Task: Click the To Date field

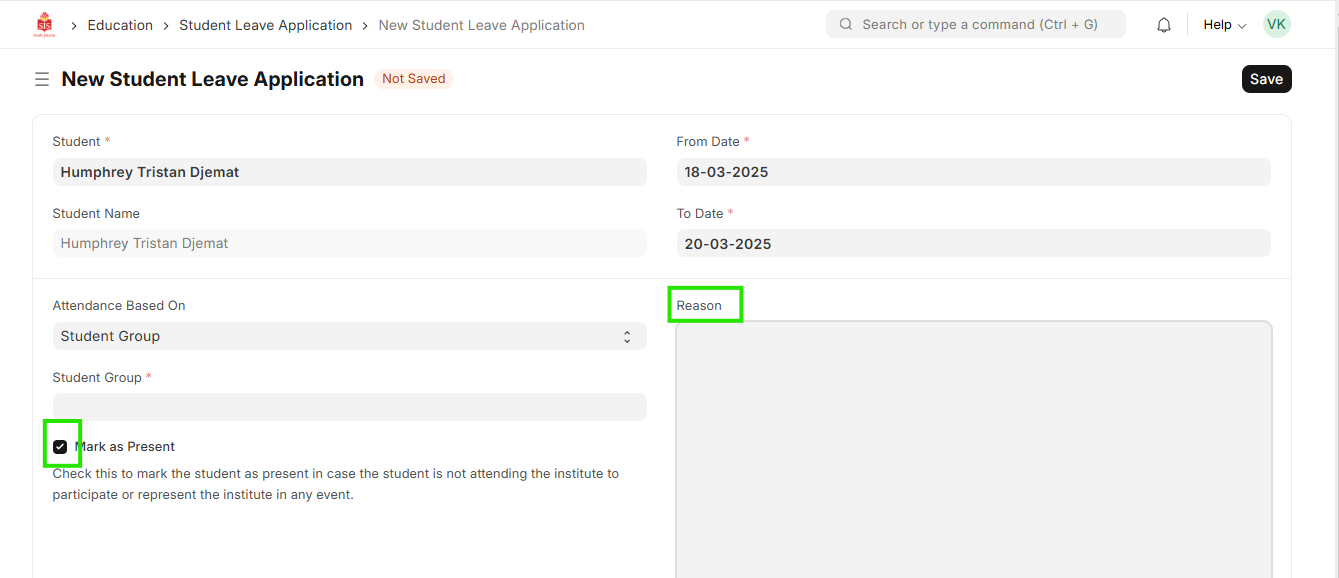Action: coord(972,243)
